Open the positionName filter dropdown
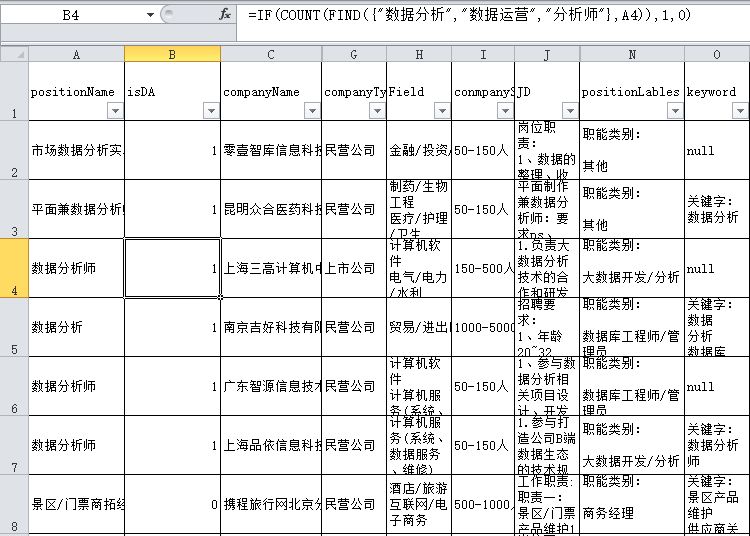 pos(115,111)
